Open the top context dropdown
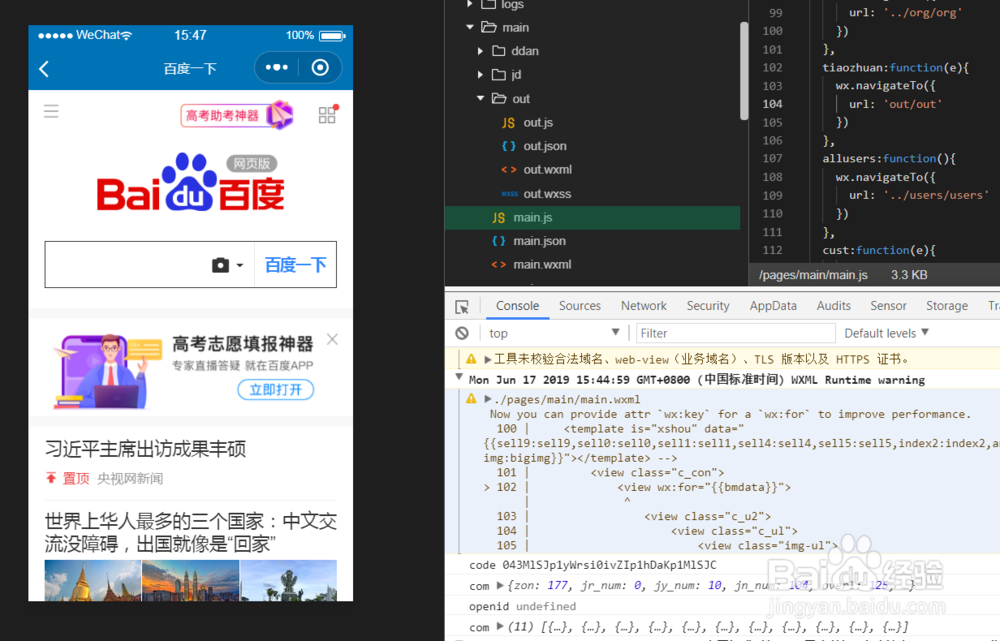The height and width of the screenshot is (641, 1000). [x=554, y=333]
